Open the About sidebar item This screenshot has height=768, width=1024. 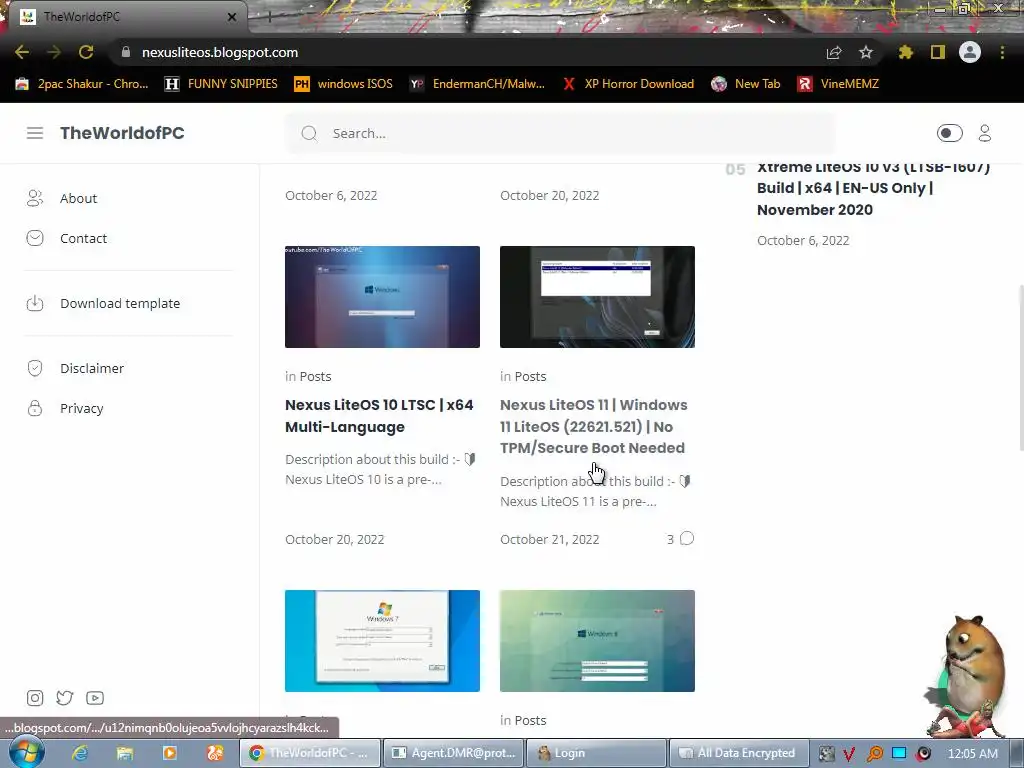coord(78,199)
